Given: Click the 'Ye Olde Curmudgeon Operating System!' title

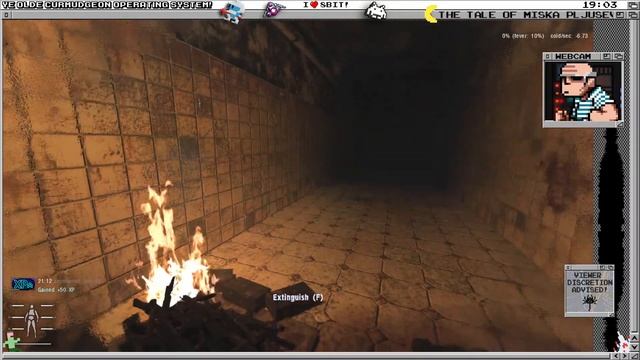Looking at the screenshot, I should pyautogui.click(x=107, y=5).
